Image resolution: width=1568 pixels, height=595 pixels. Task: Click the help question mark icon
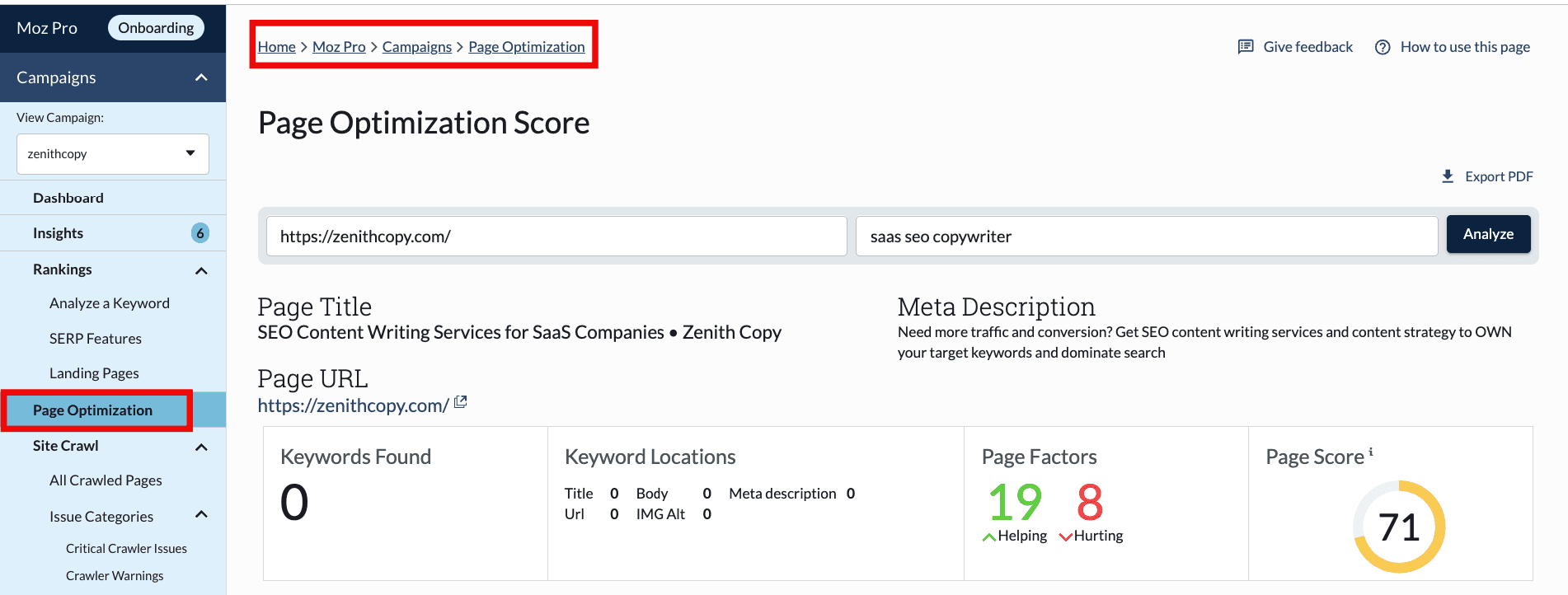click(x=1383, y=47)
